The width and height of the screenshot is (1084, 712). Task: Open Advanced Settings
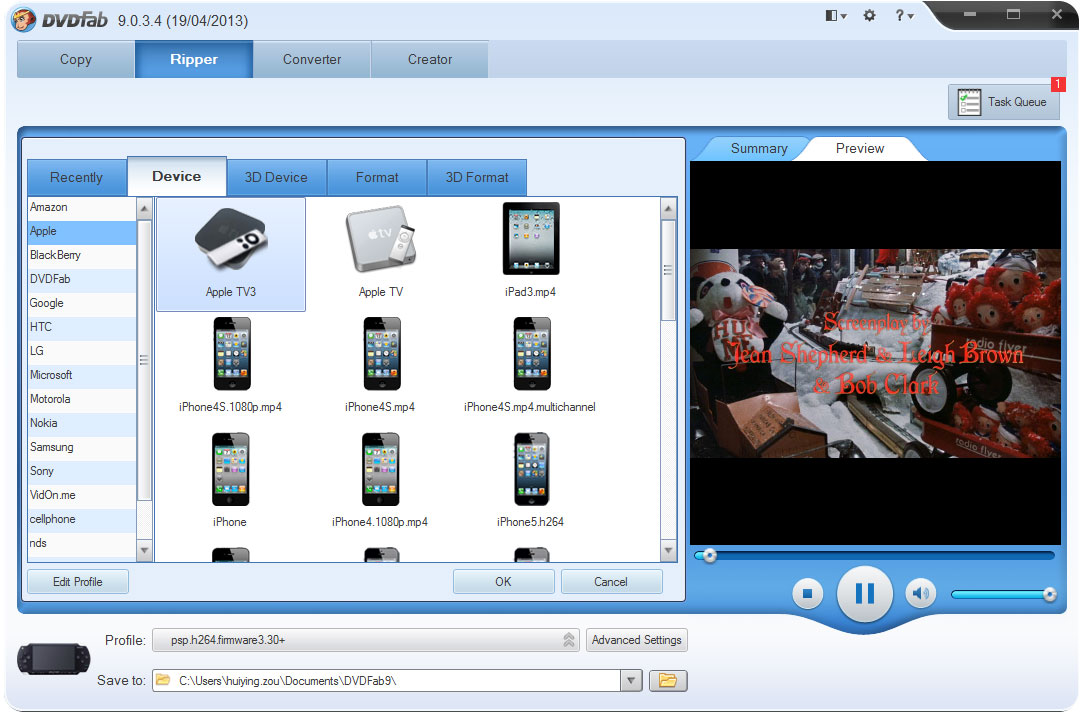(637, 640)
